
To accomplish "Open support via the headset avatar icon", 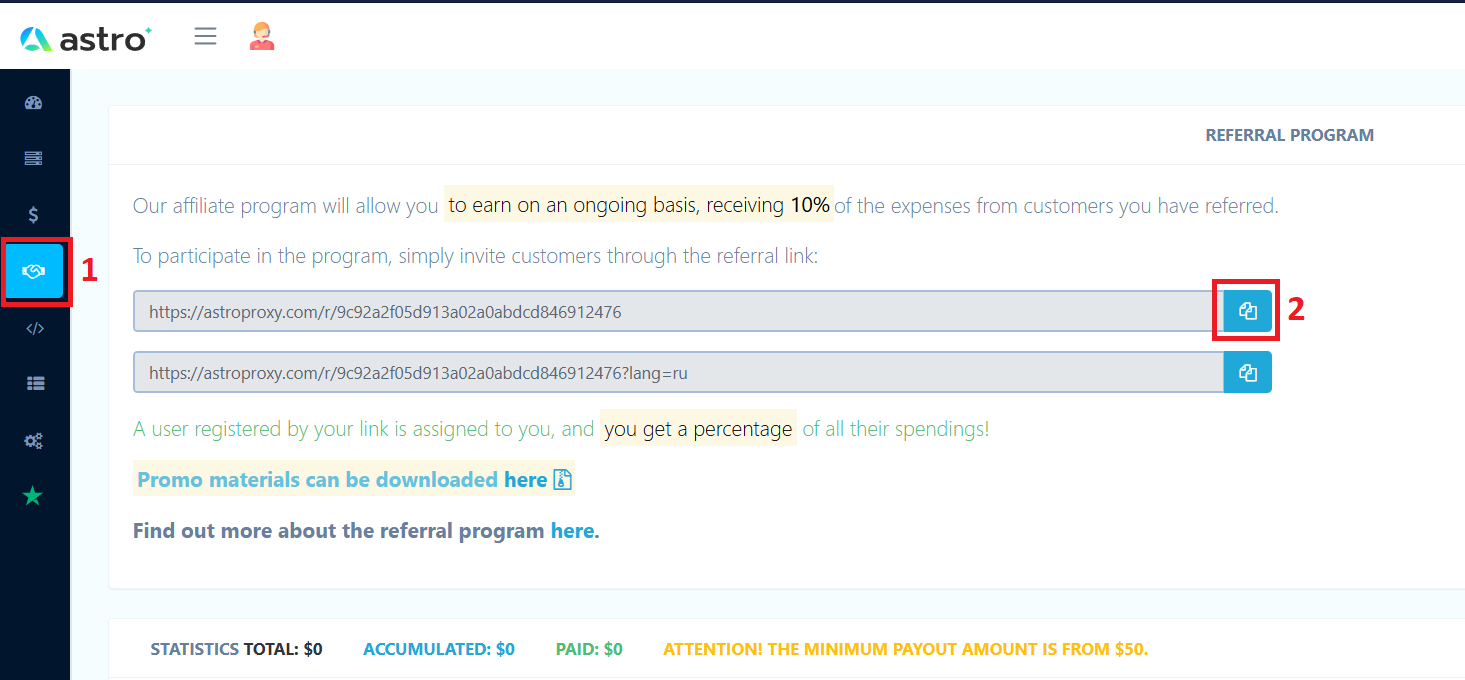I will [261, 36].
